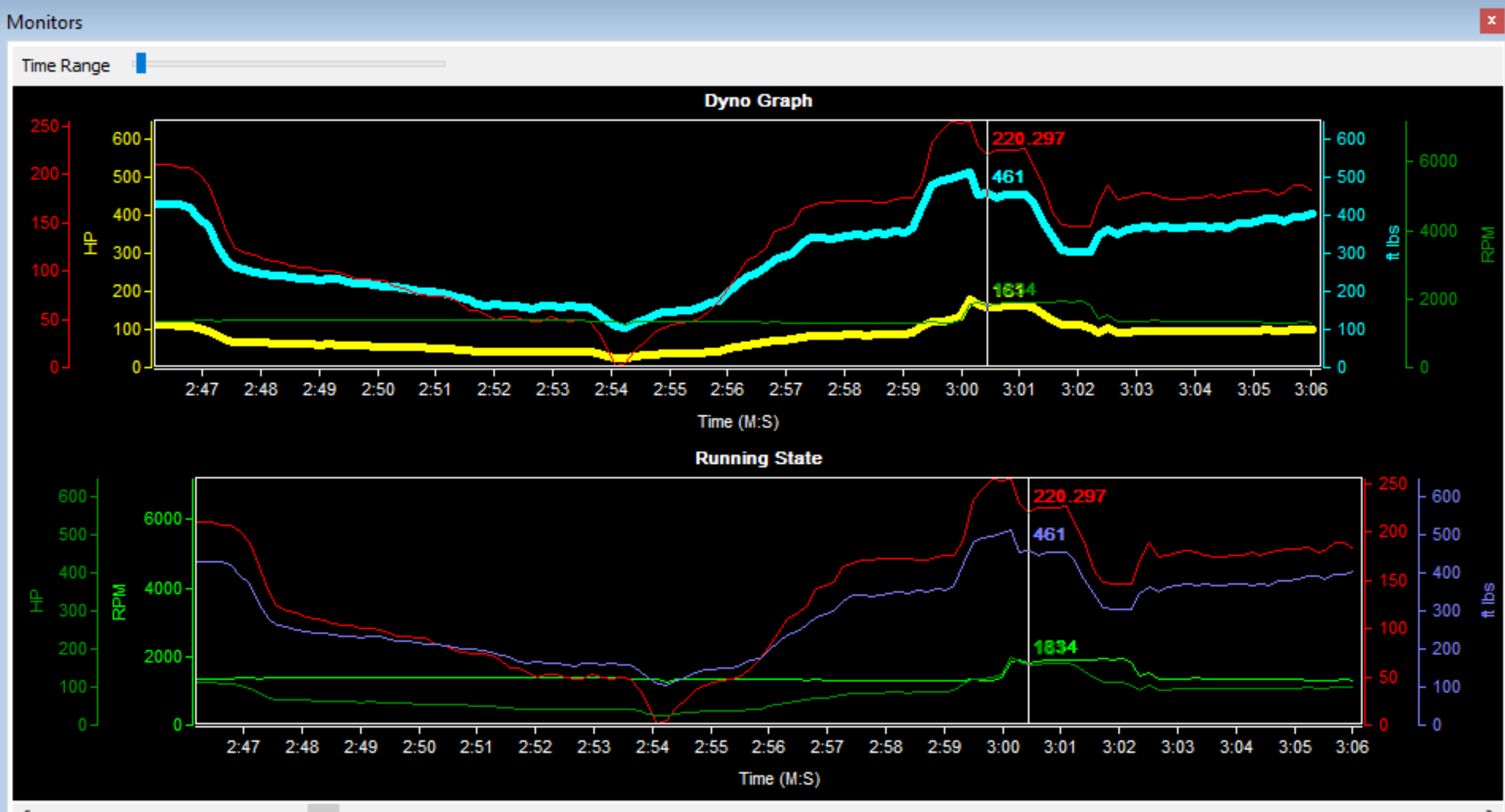Click the 2:54 tick on the Dyno Graph time axis
The width and height of the screenshot is (1505, 812).
[x=611, y=389]
